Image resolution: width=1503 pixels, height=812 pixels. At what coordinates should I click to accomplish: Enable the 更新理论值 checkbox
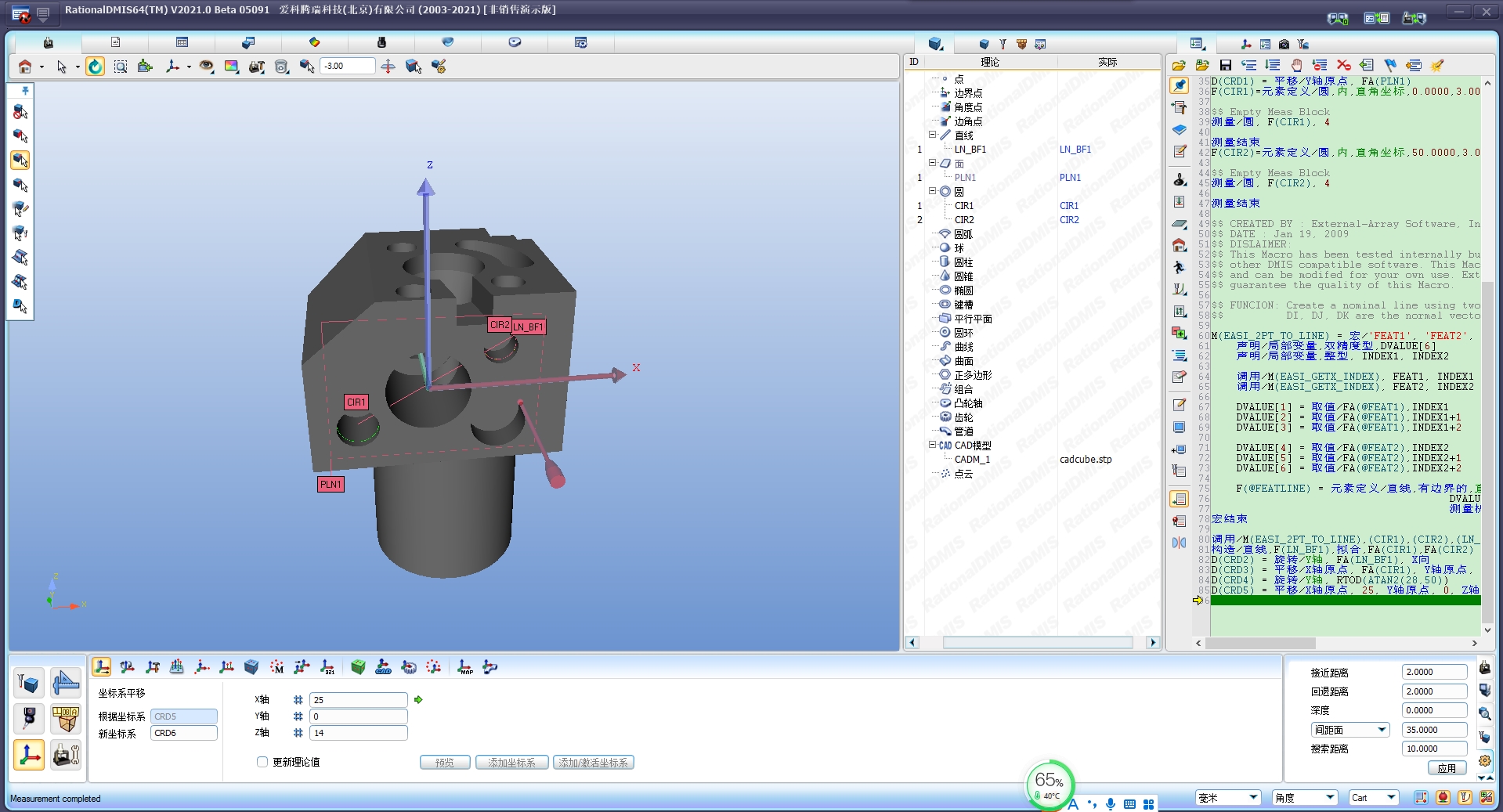click(262, 762)
